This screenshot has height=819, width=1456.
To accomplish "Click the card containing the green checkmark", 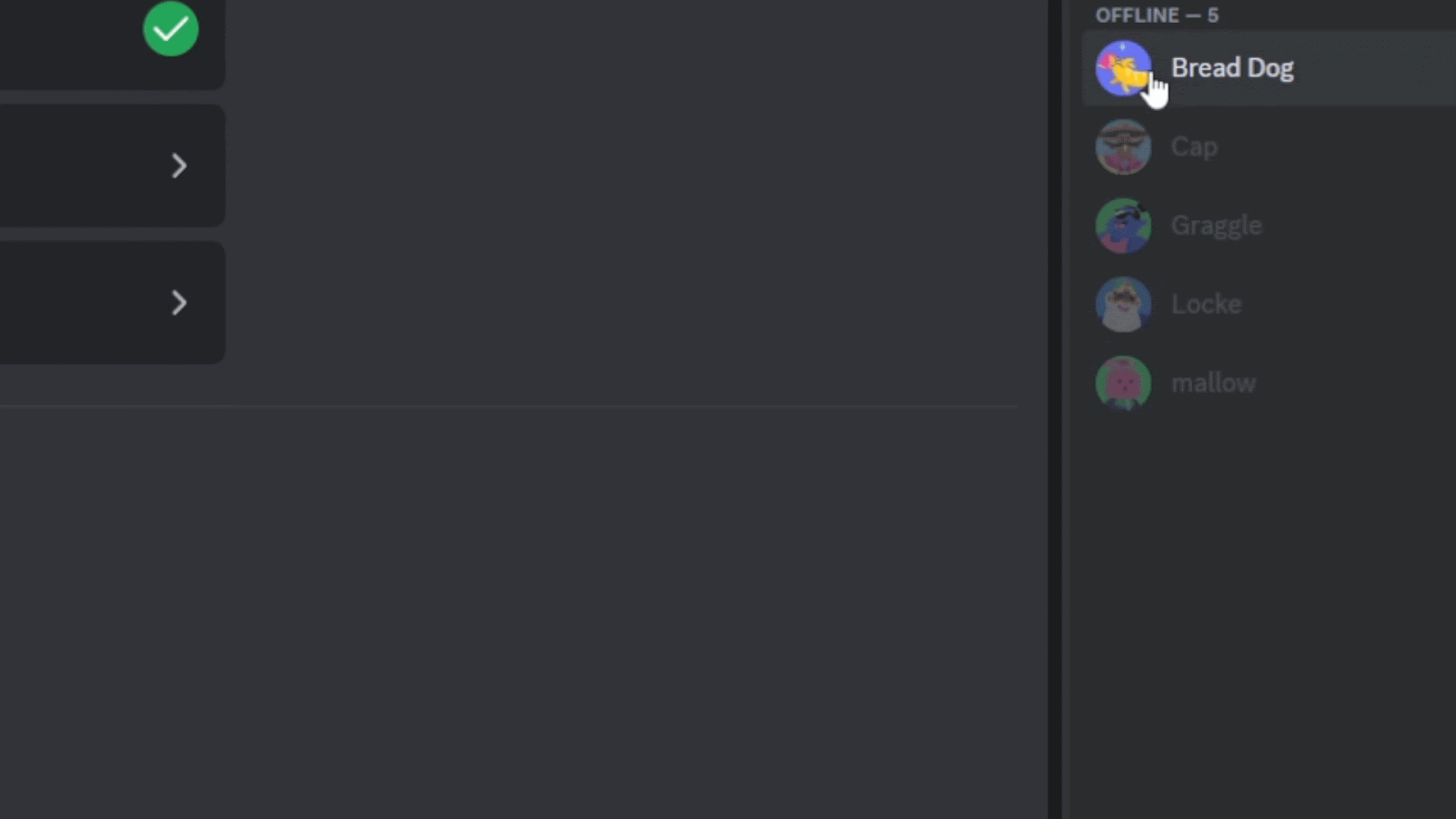I will click(112, 44).
